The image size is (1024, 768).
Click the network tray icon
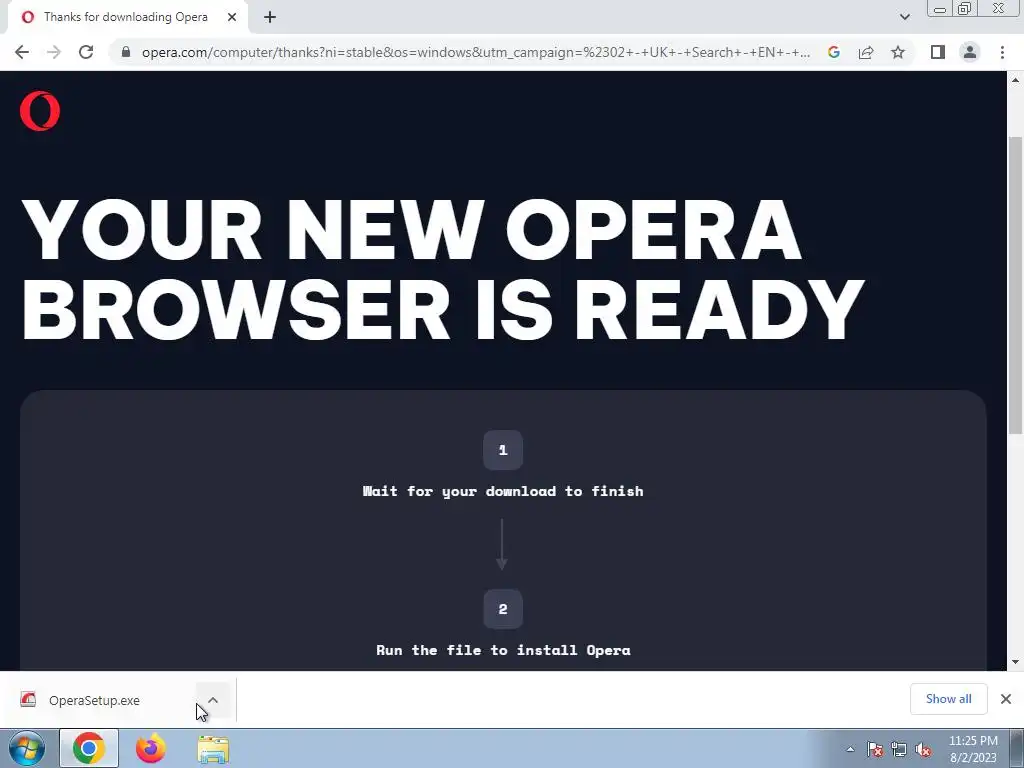point(899,749)
